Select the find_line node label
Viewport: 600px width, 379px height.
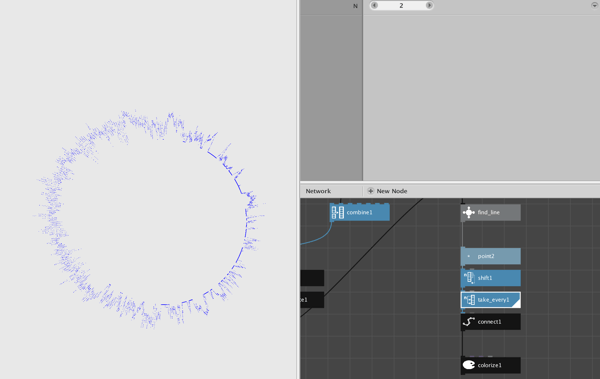coord(489,212)
